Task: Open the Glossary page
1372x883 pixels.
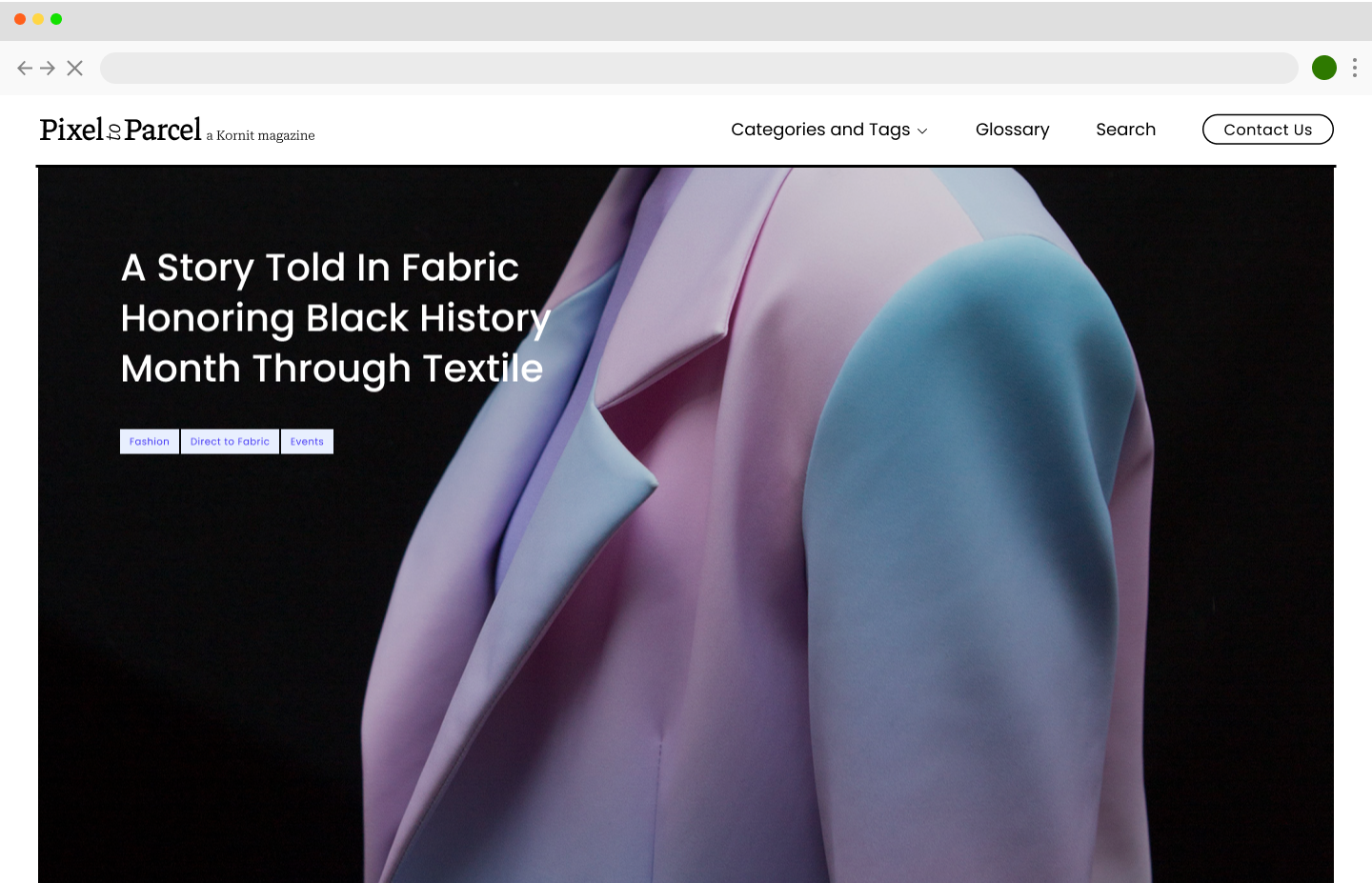Action: tap(1012, 130)
